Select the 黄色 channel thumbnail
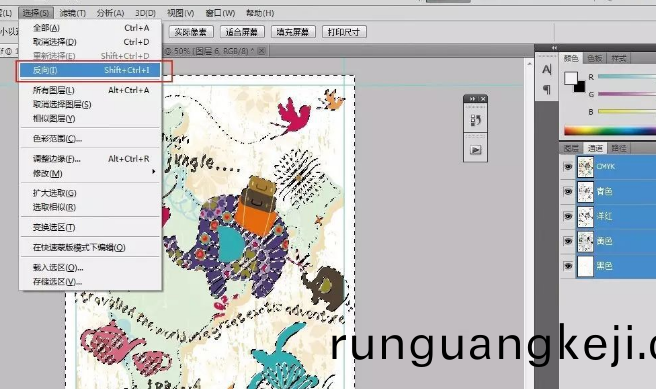 585,241
